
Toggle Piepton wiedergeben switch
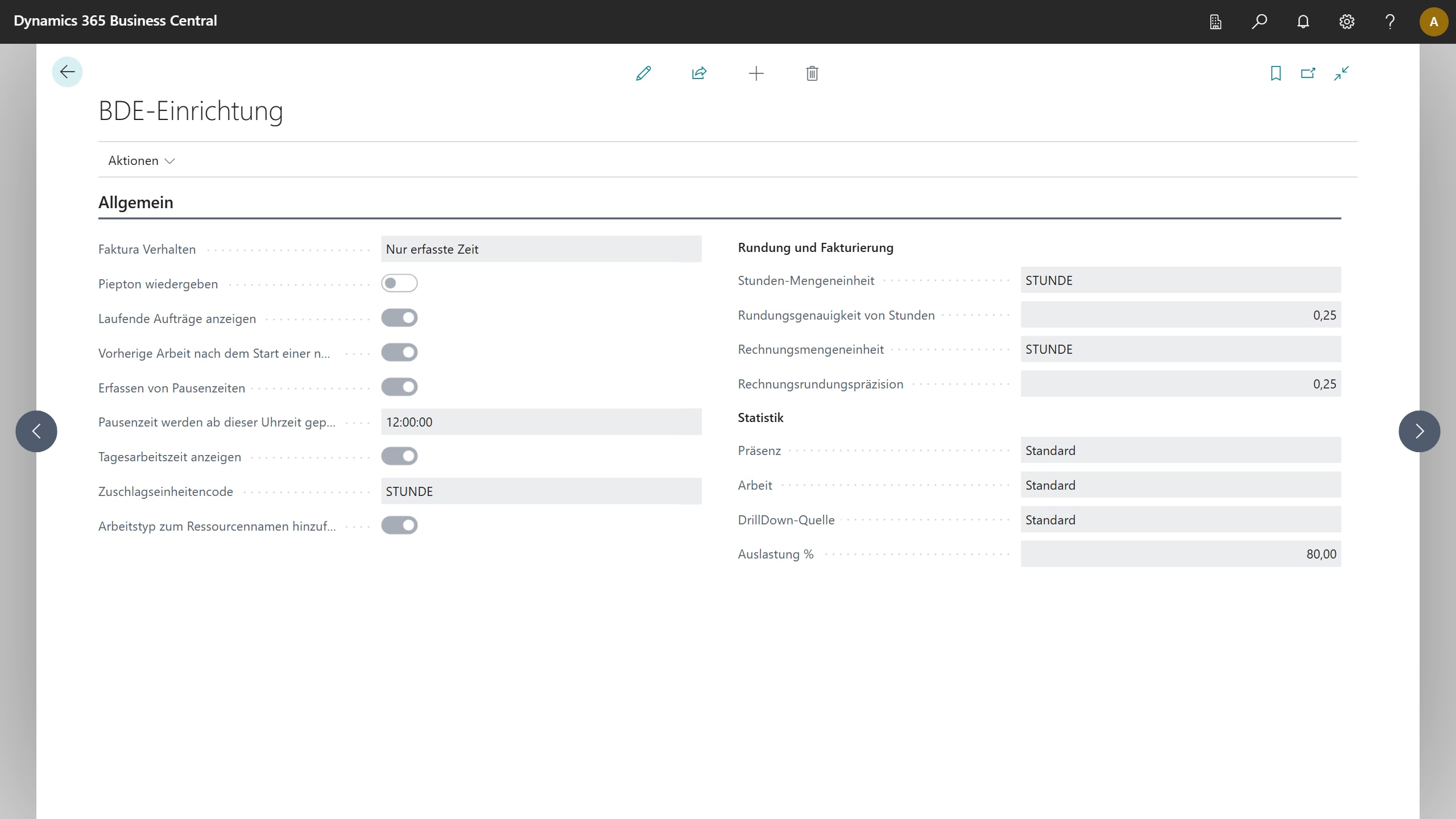click(399, 283)
